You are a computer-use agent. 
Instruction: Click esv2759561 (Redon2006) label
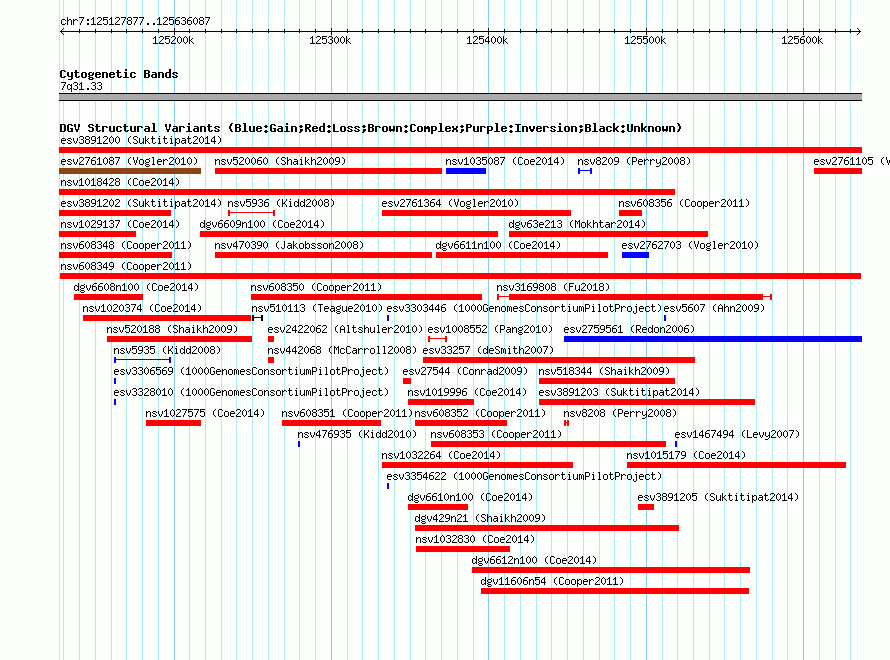click(x=629, y=329)
